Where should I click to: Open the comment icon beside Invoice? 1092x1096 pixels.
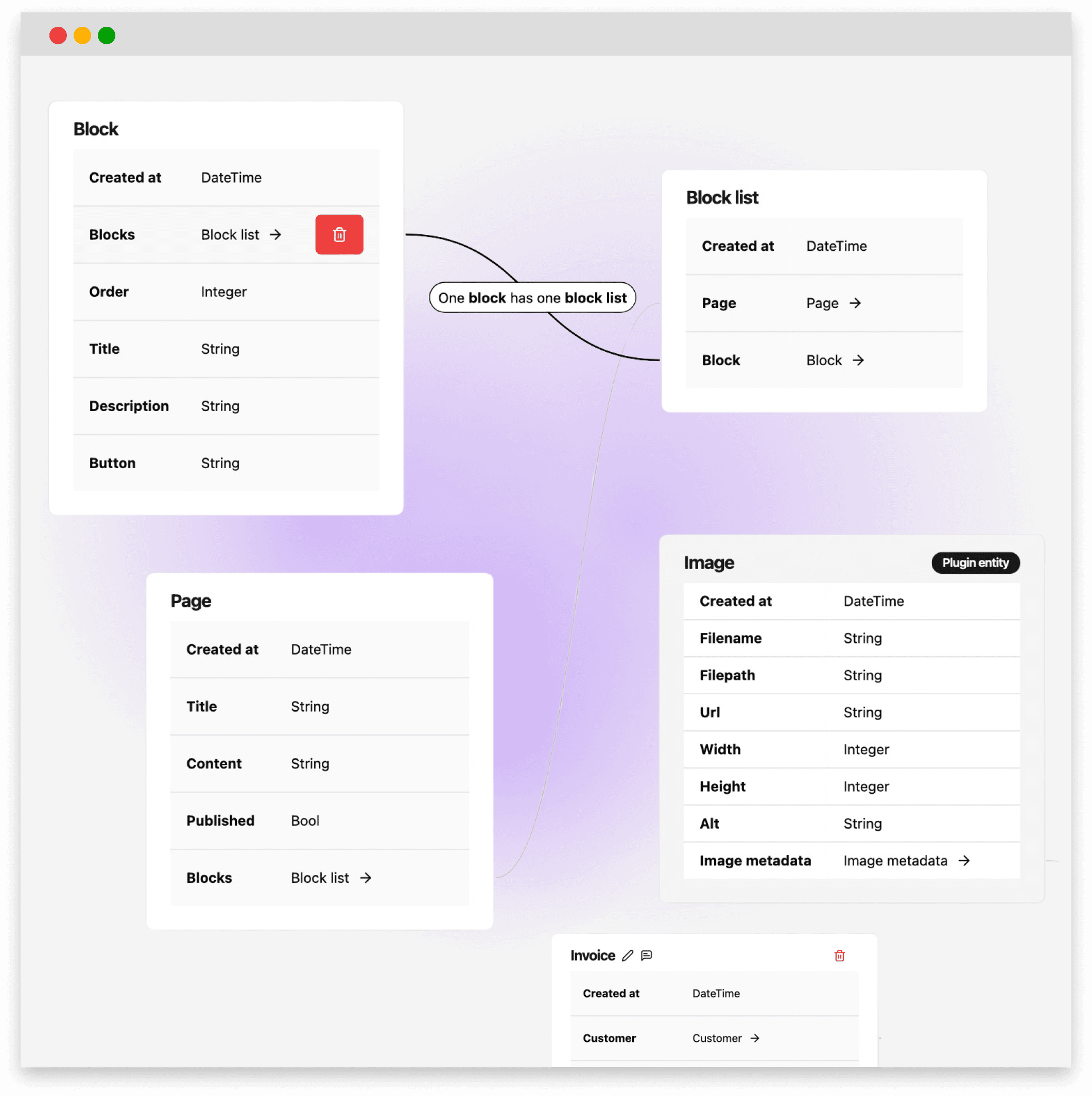click(x=646, y=956)
